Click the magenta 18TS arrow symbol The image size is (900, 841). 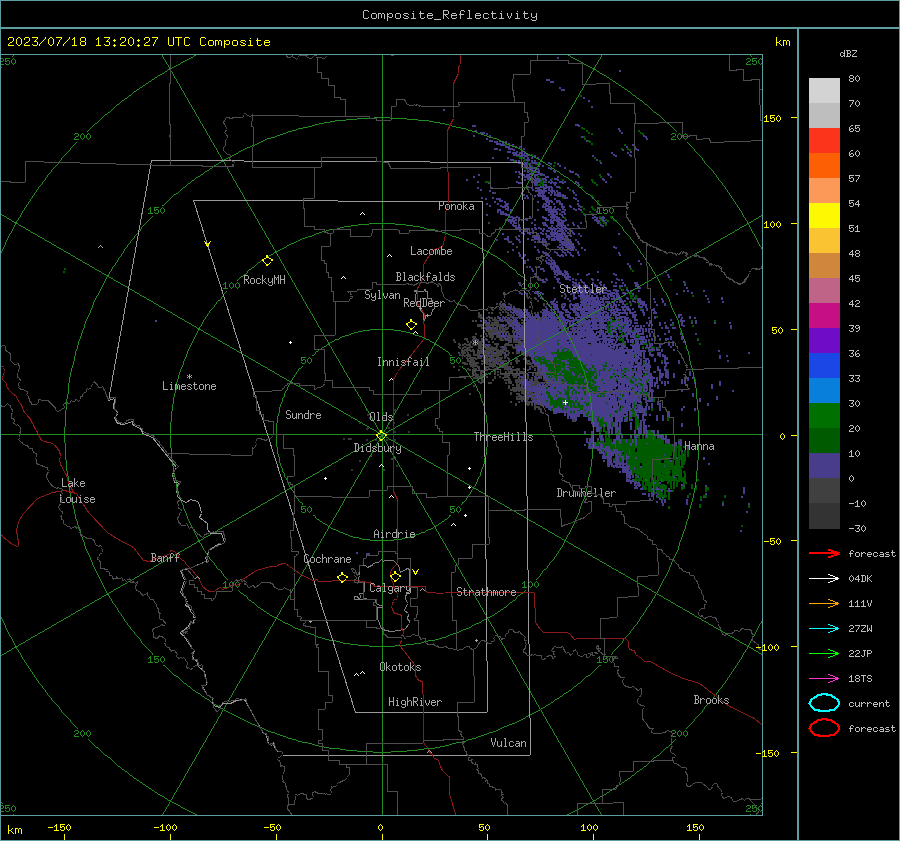click(x=824, y=679)
